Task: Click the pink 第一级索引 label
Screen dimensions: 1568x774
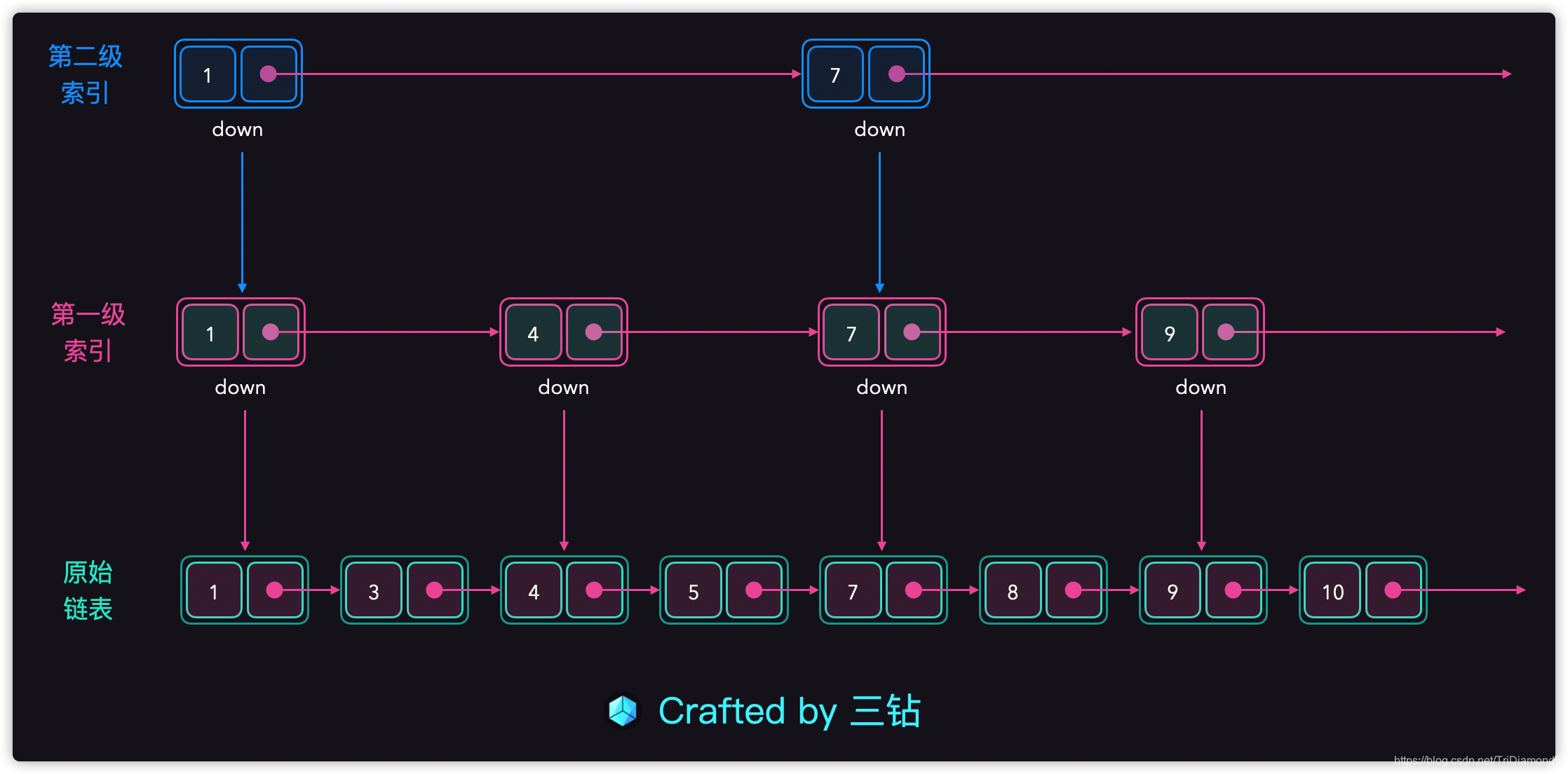Action: tap(88, 332)
